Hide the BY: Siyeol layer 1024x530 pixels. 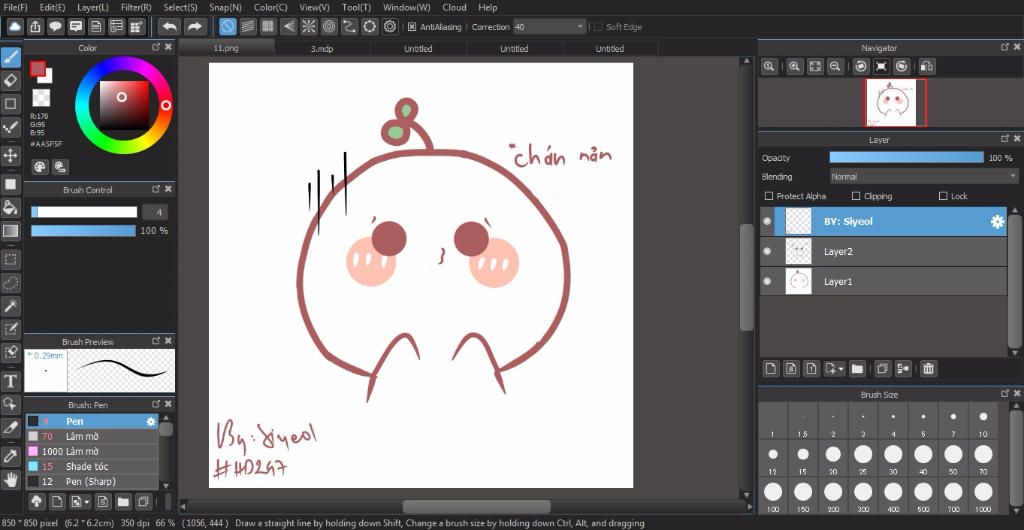pos(767,221)
